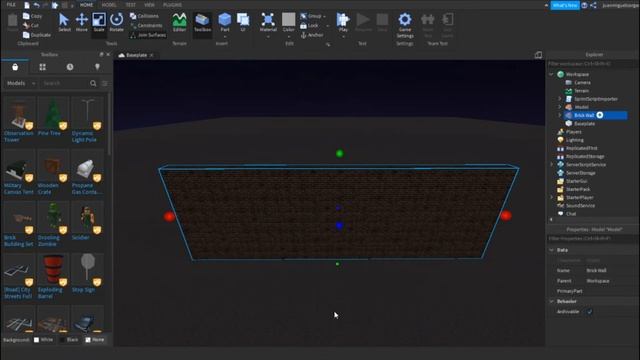Screen dimensions: 640x360
Task: Toggle Constraints option
Action: (x=146, y=25)
